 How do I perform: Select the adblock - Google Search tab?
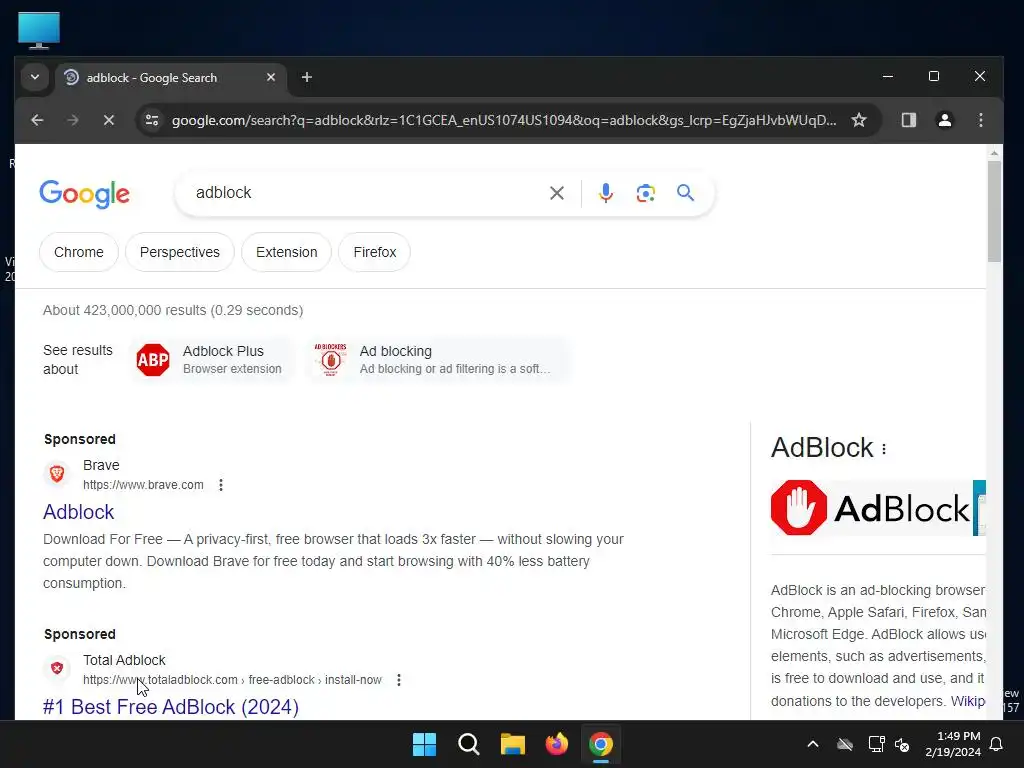[170, 78]
